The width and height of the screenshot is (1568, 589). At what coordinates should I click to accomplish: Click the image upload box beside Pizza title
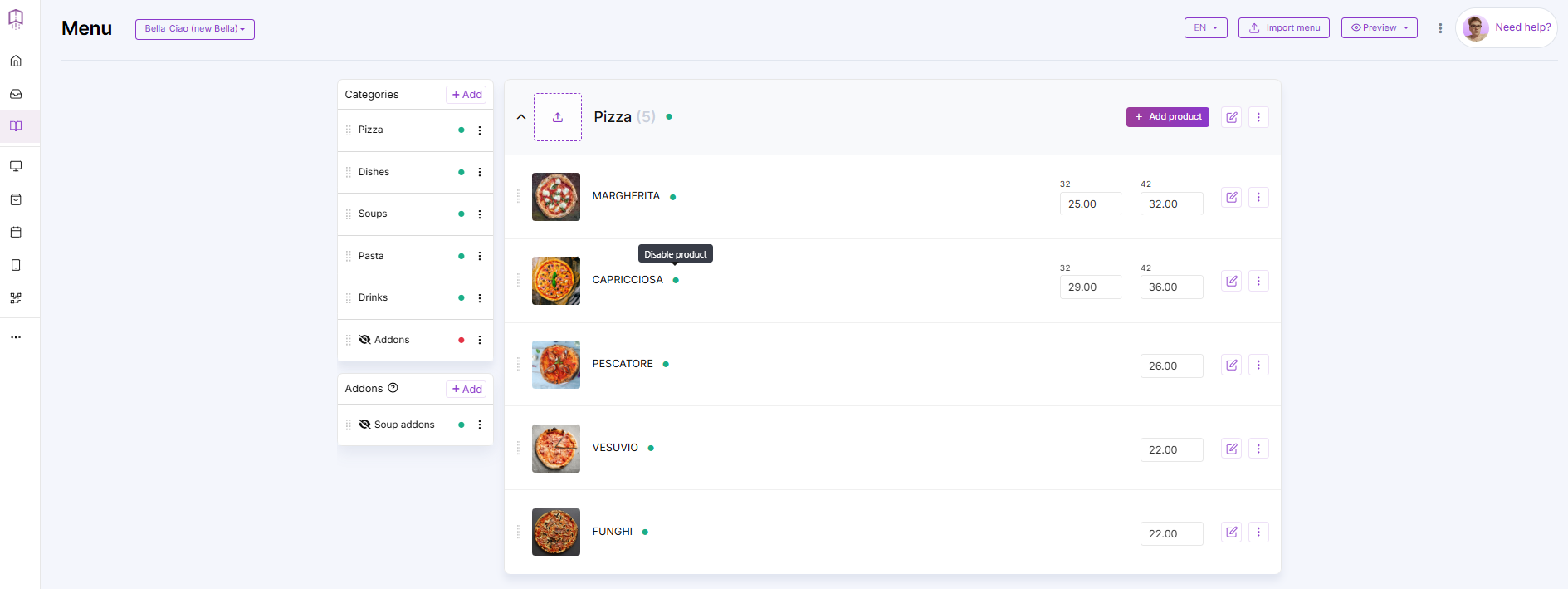point(557,117)
